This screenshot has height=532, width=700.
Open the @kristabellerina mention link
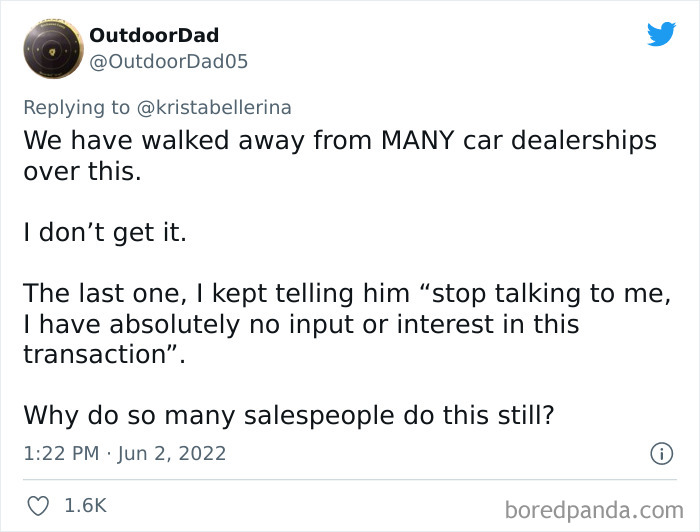point(214,108)
